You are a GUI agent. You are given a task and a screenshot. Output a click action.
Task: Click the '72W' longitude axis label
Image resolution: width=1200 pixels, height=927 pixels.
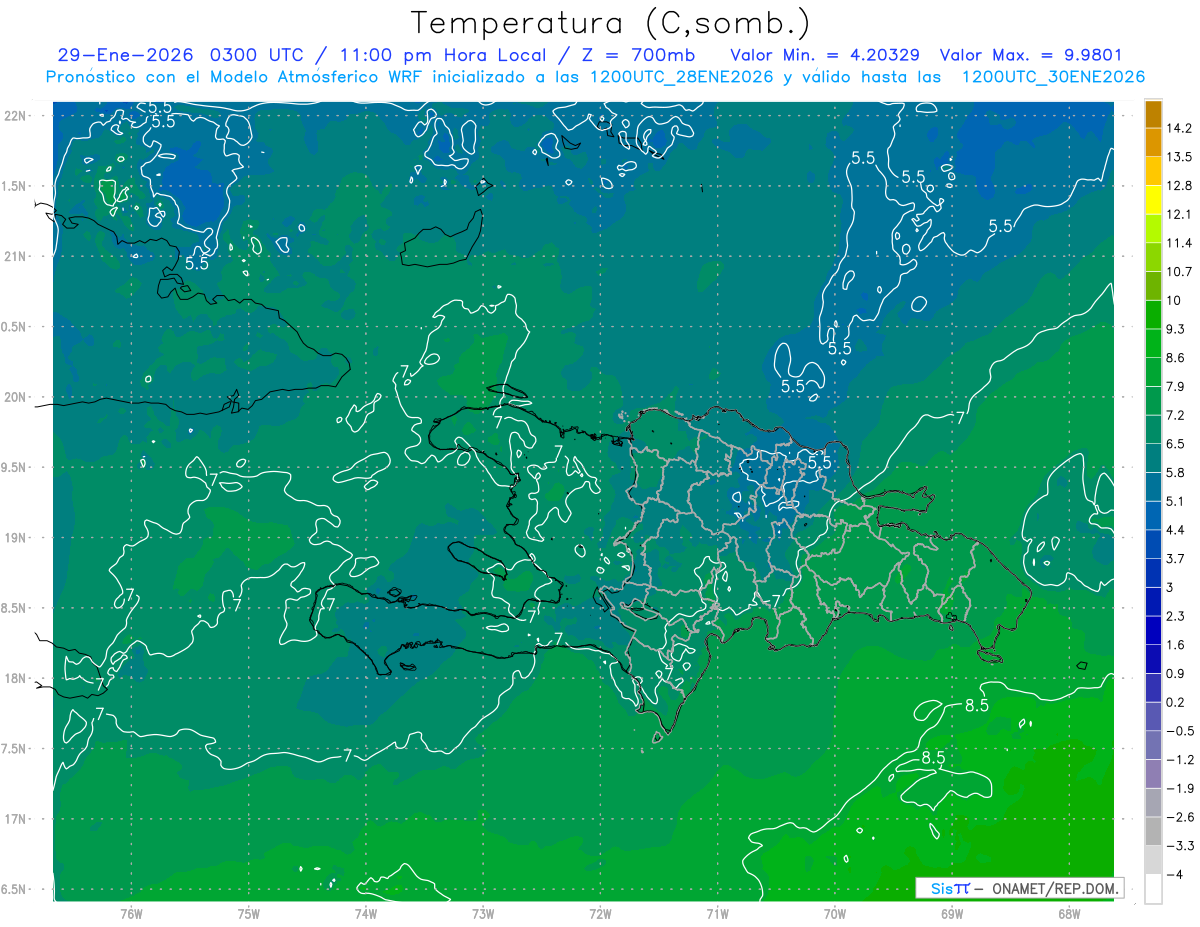[600, 914]
